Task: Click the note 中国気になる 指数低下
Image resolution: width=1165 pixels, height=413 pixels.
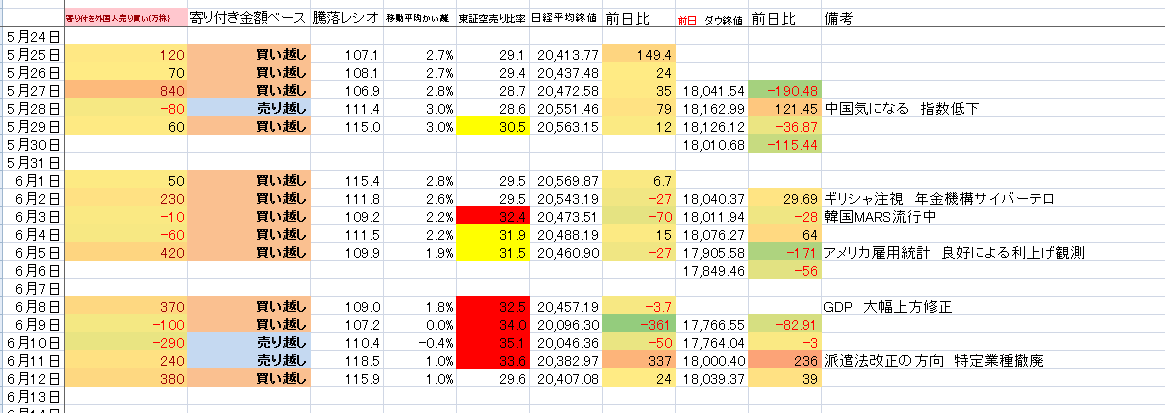Action: 901,108
